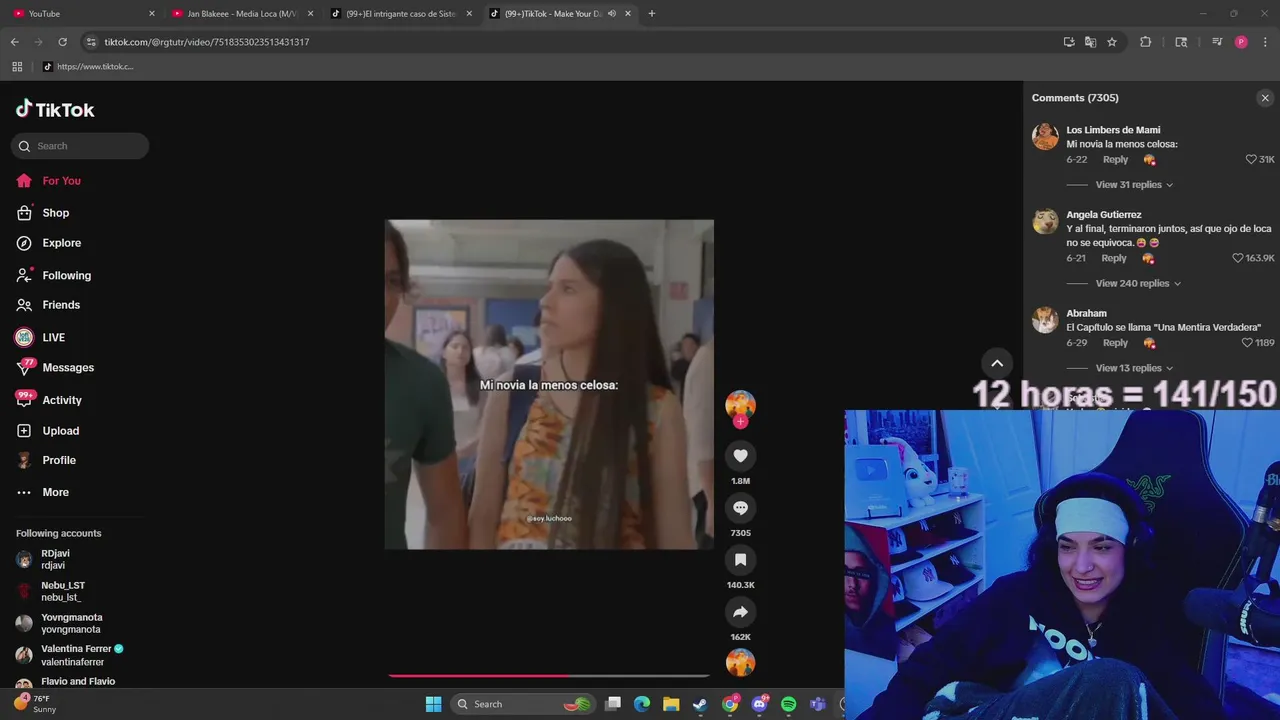
Task: Open video comments via speech bubble icon
Action: 740,508
